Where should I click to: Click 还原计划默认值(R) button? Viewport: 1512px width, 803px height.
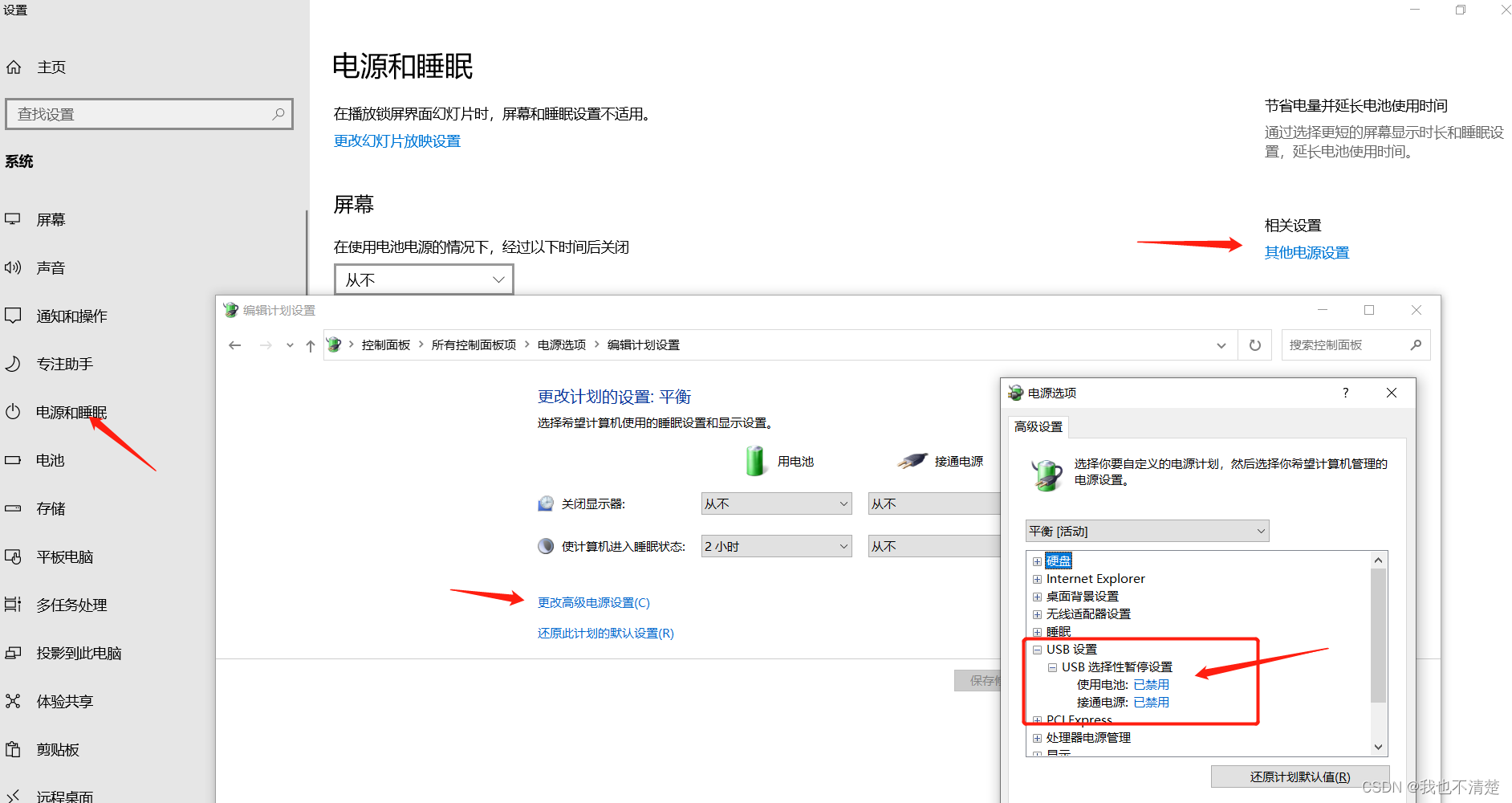(1299, 777)
